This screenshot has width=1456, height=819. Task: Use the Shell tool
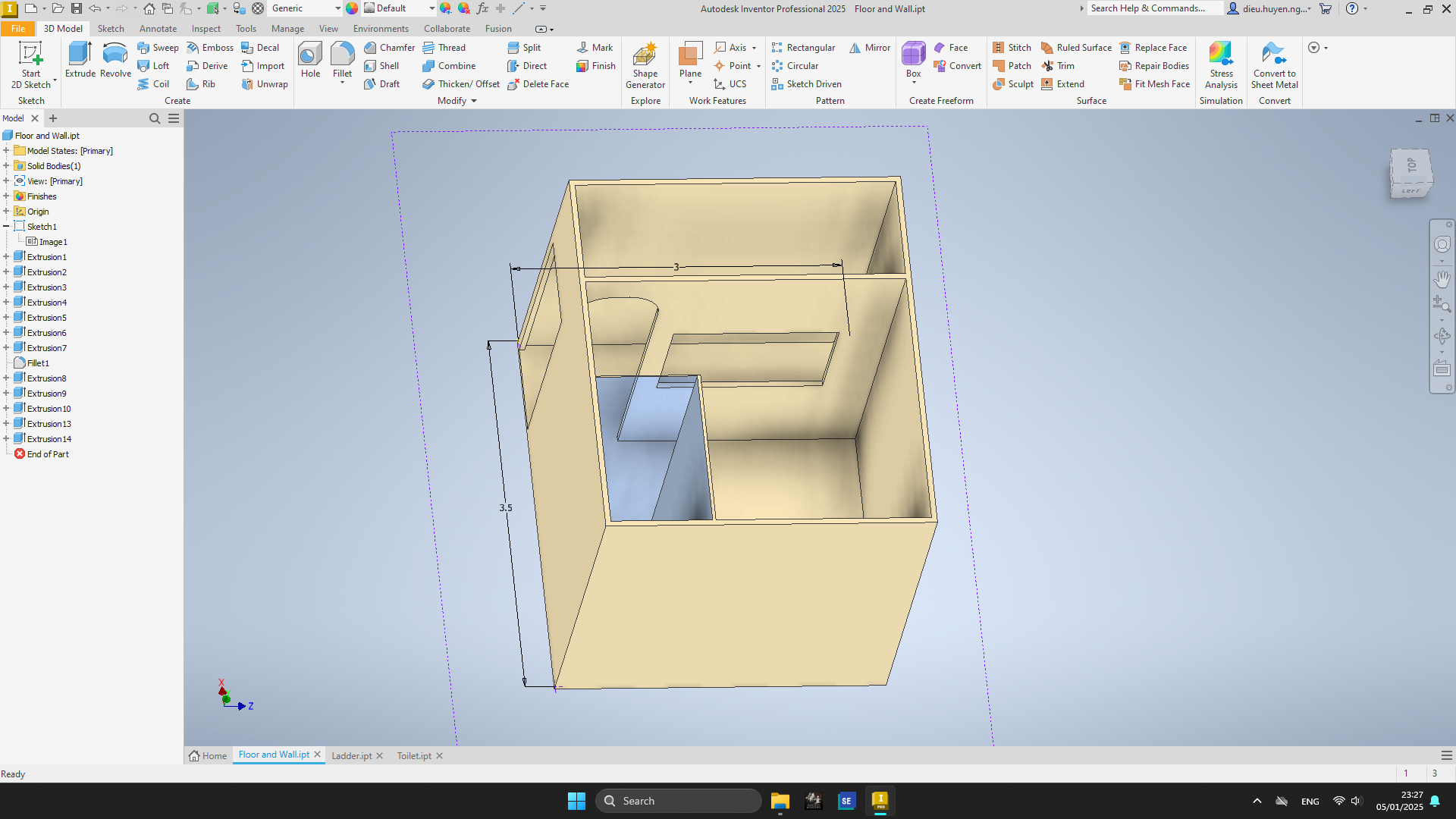pos(381,66)
